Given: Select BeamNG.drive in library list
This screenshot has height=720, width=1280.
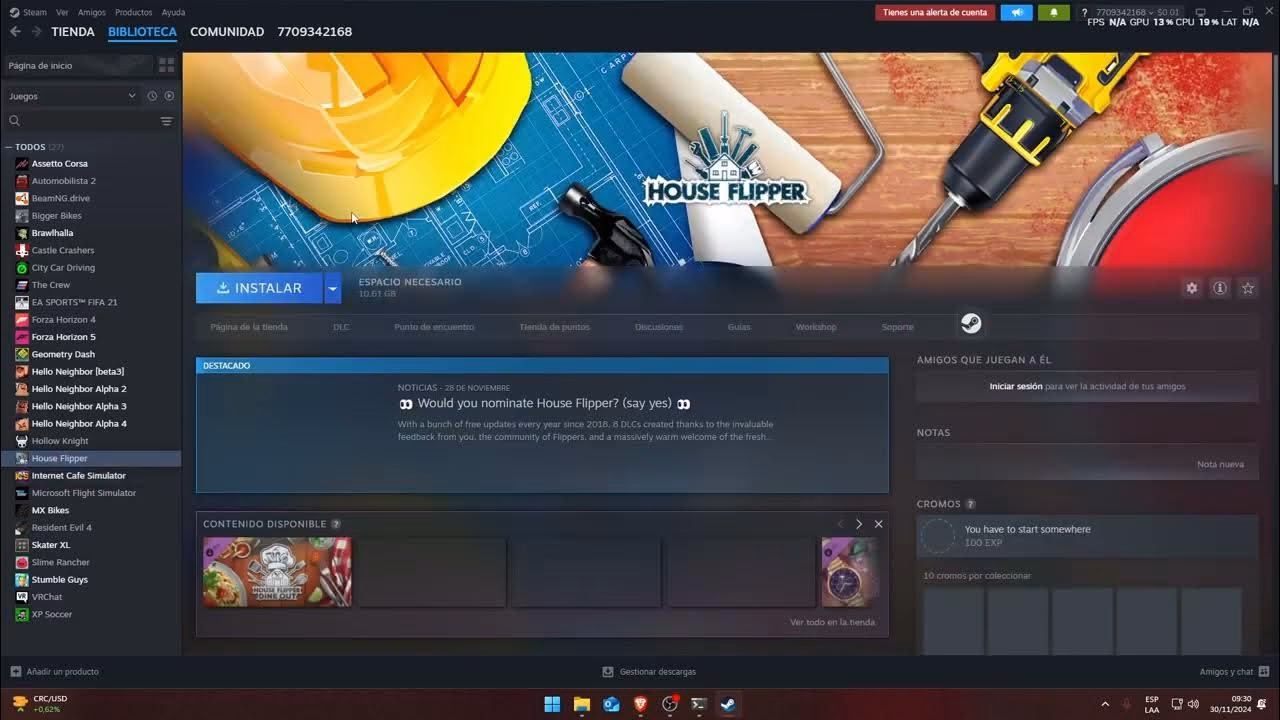Looking at the screenshot, I should coord(60,198).
